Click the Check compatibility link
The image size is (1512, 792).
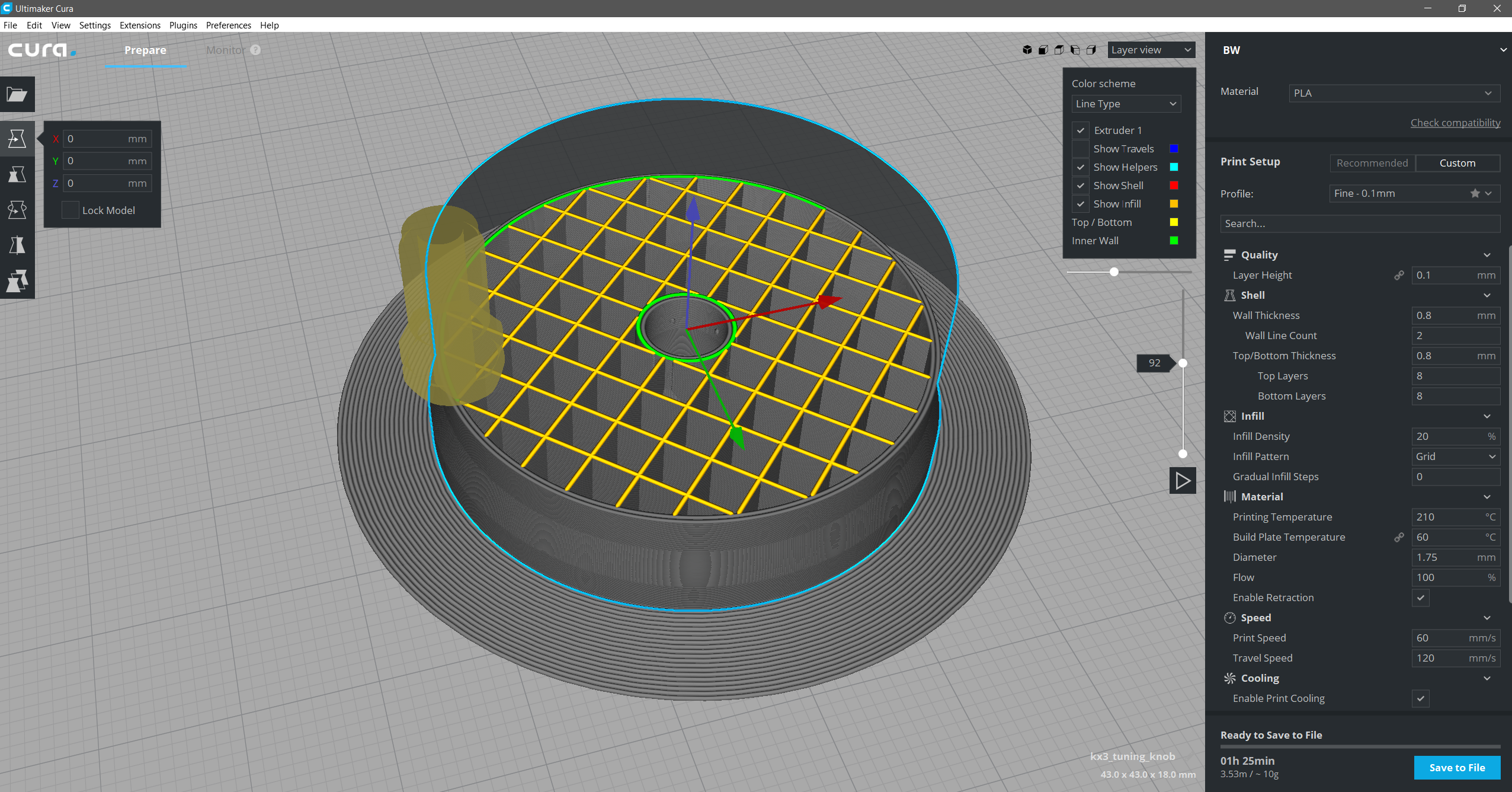tap(1455, 123)
